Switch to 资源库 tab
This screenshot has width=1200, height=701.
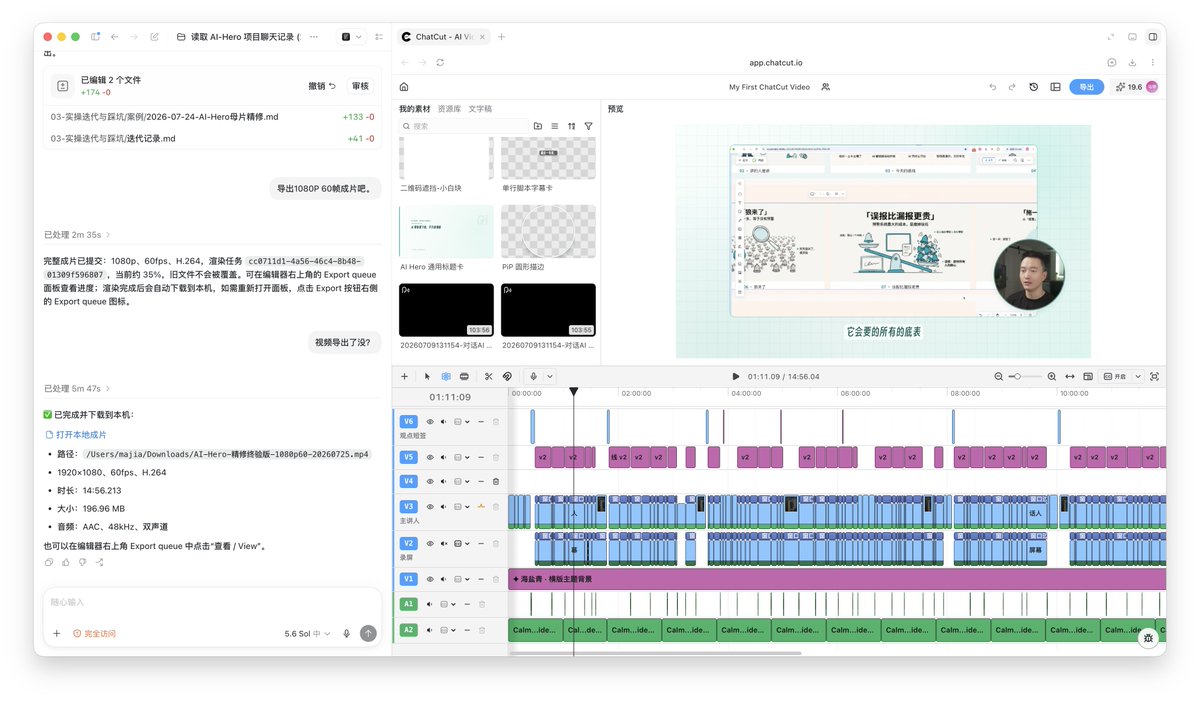(x=449, y=108)
